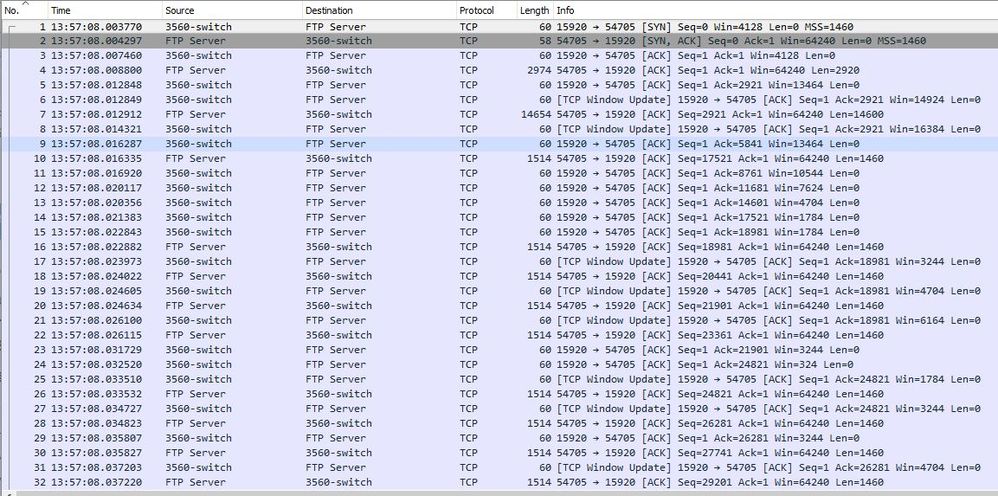Viewport: 998px width, 496px height.
Task: Select packet 2 SYN, ACK row
Action: [x=500, y=41]
